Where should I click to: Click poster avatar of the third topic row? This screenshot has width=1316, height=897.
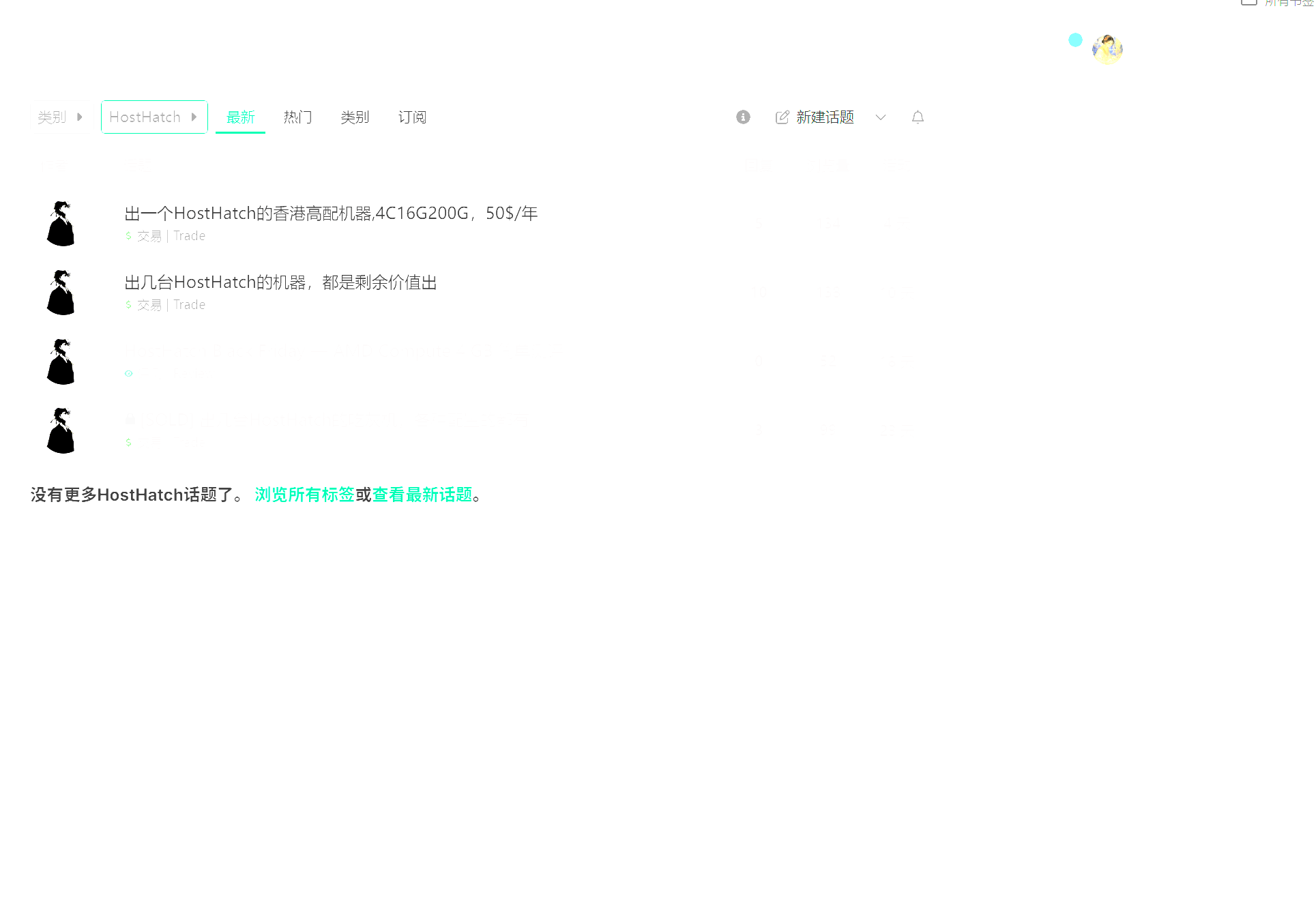click(x=61, y=362)
